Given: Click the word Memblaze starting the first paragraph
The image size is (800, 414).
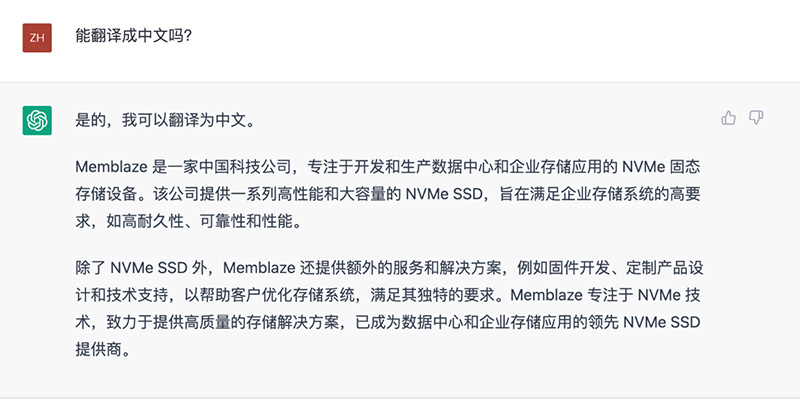Looking at the screenshot, I should (111, 166).
